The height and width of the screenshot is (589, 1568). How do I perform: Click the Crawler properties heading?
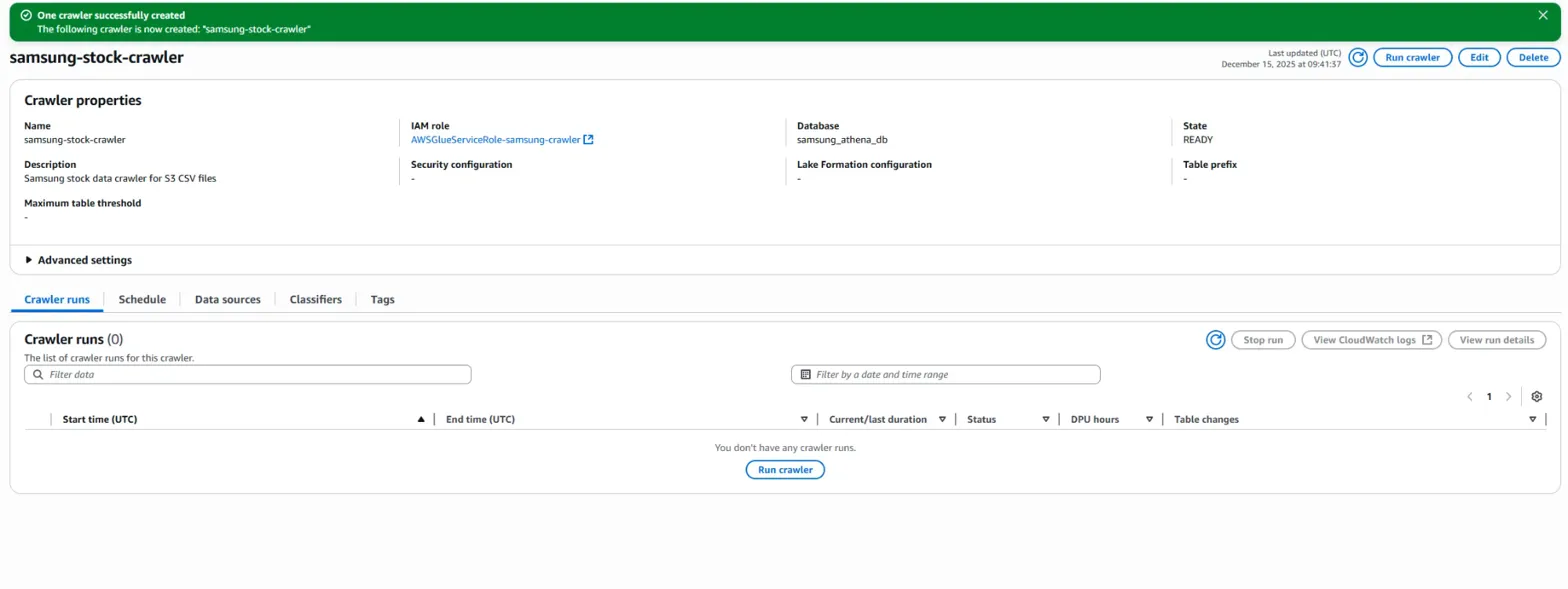[x=82, y=100]
